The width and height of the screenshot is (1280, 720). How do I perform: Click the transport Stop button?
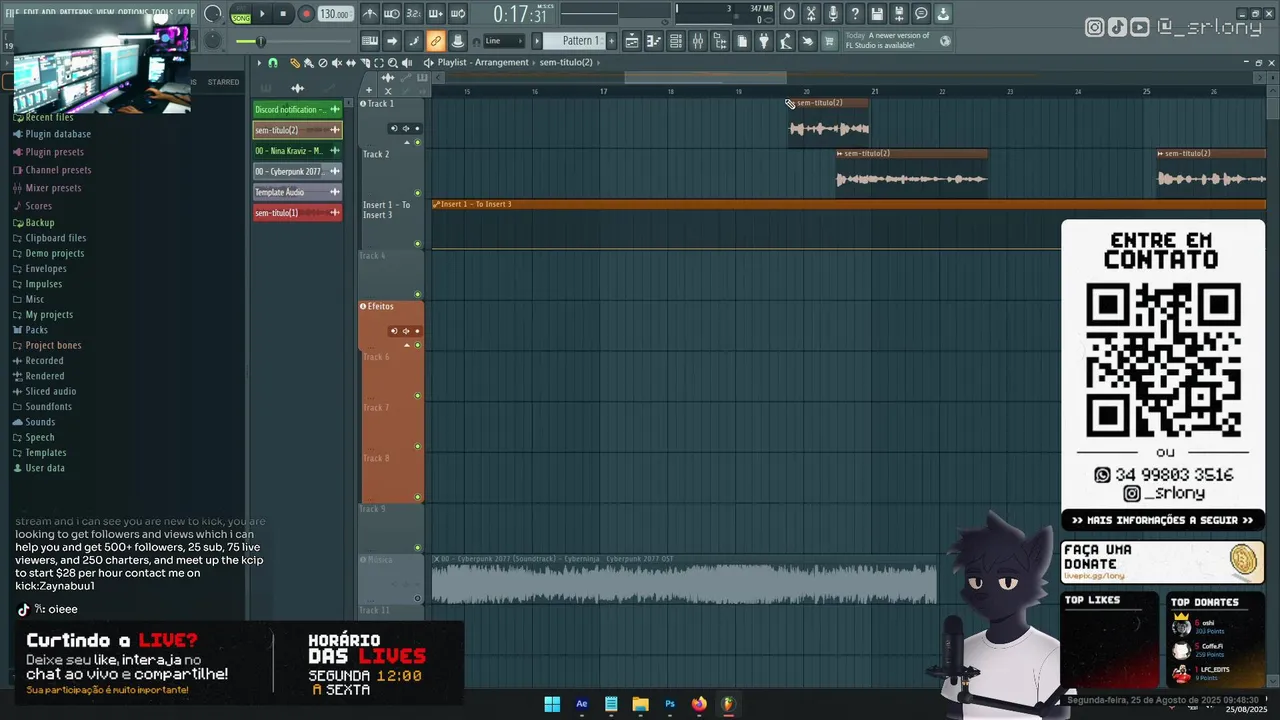coord(283,14)
